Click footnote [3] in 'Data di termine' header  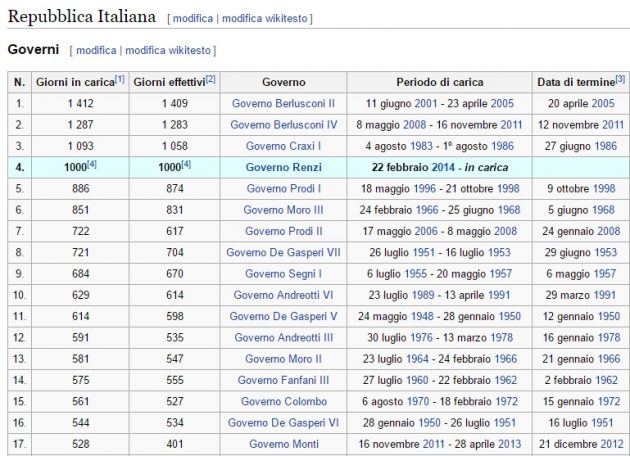(x=620, y=78)
